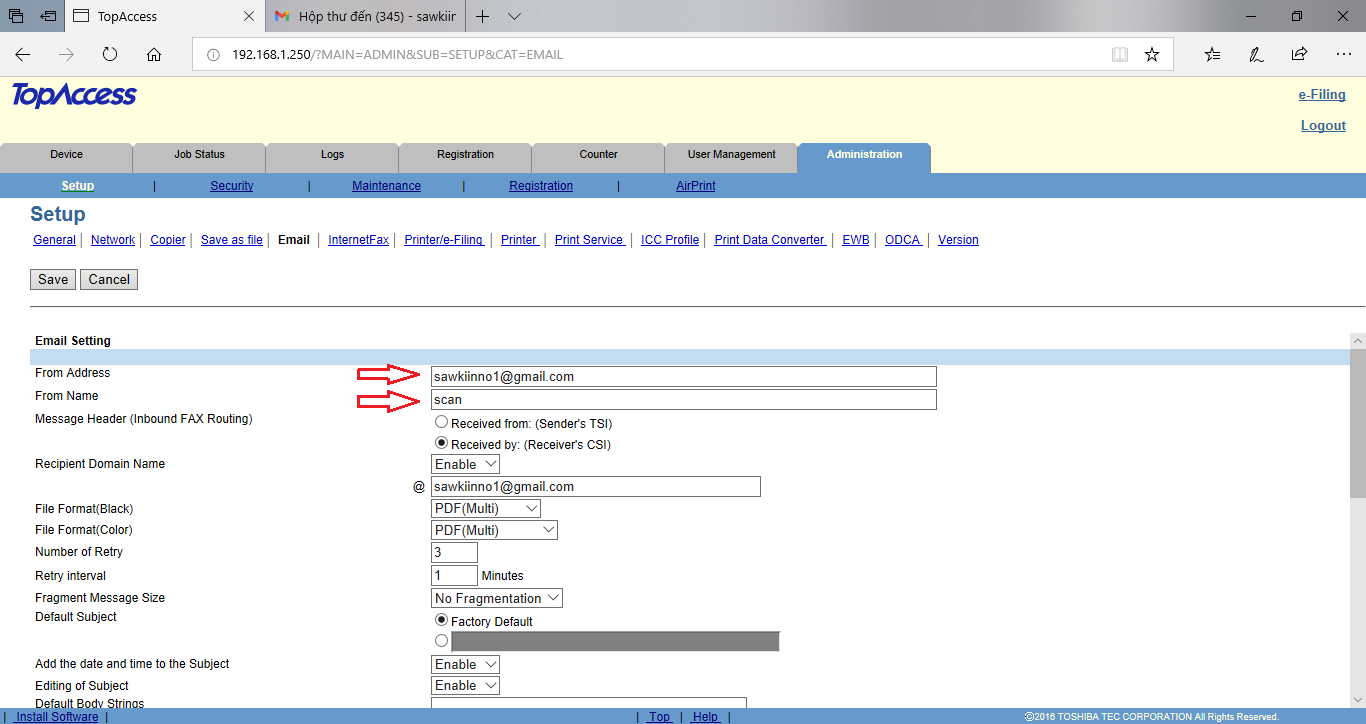Click the Install Software link
1366x724 pixels.
pyautogui.click(x=56, y=717)
